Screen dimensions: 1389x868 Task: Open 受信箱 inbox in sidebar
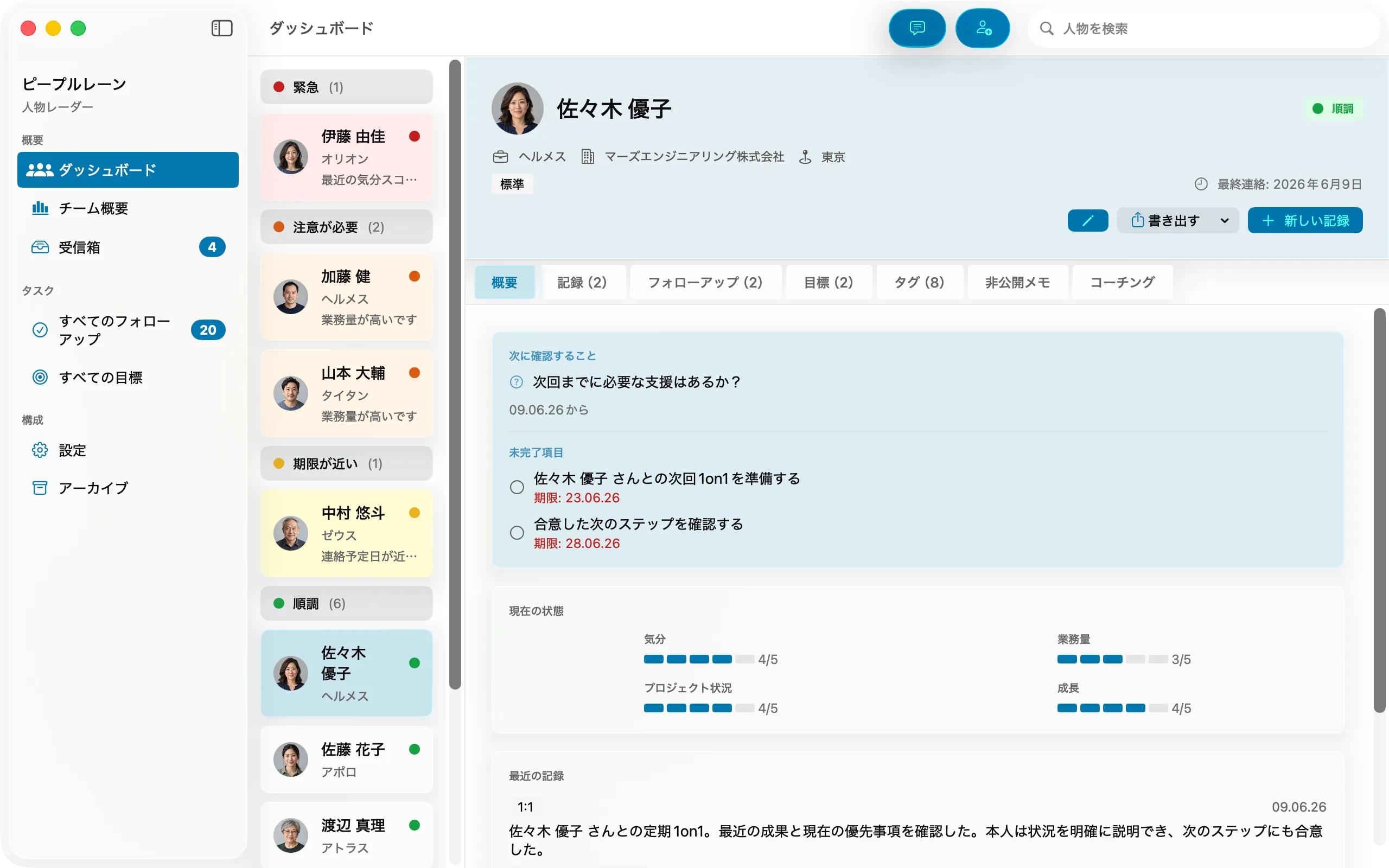tap(128, 247)
